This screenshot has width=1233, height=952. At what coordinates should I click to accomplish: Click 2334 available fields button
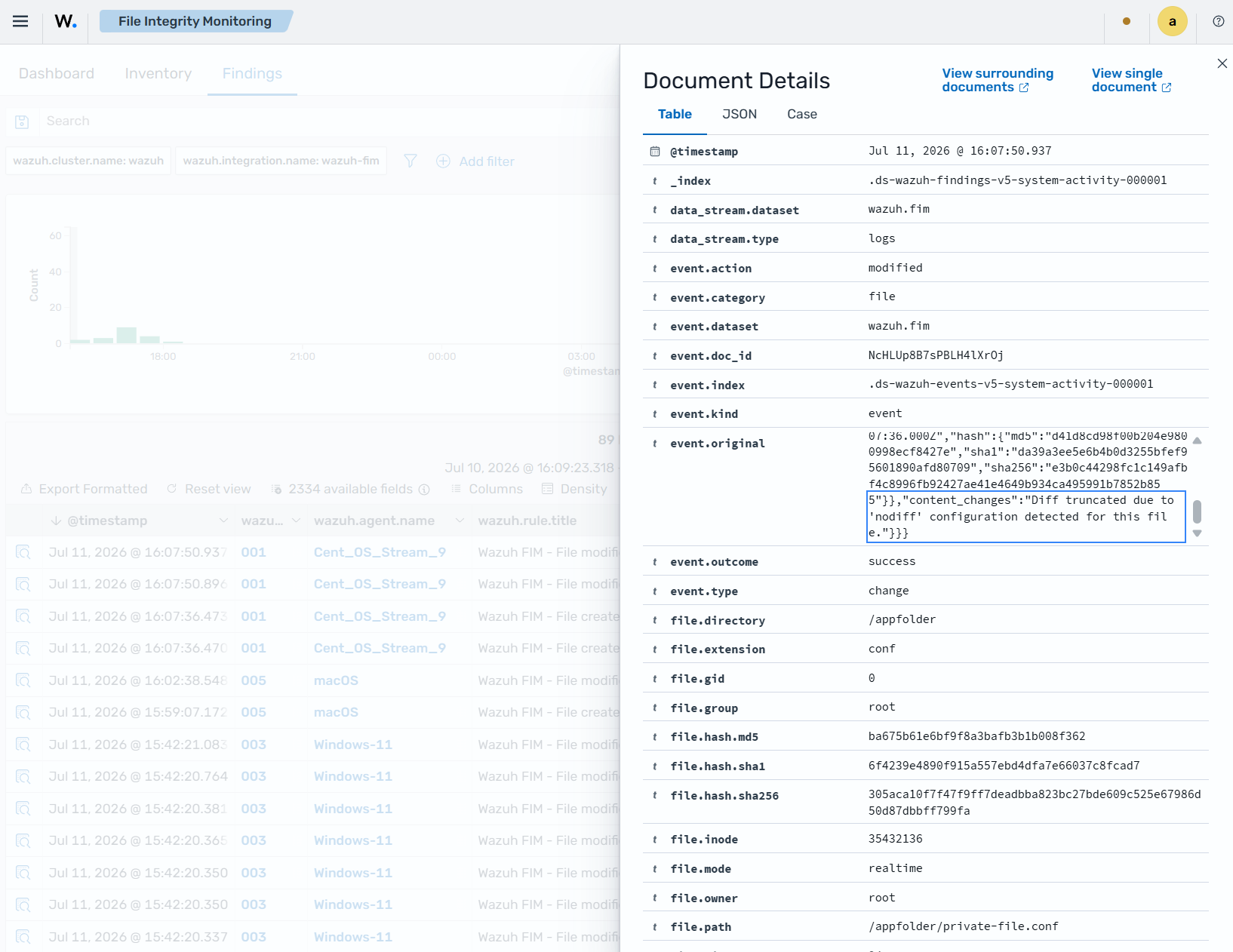pos(350,490)
